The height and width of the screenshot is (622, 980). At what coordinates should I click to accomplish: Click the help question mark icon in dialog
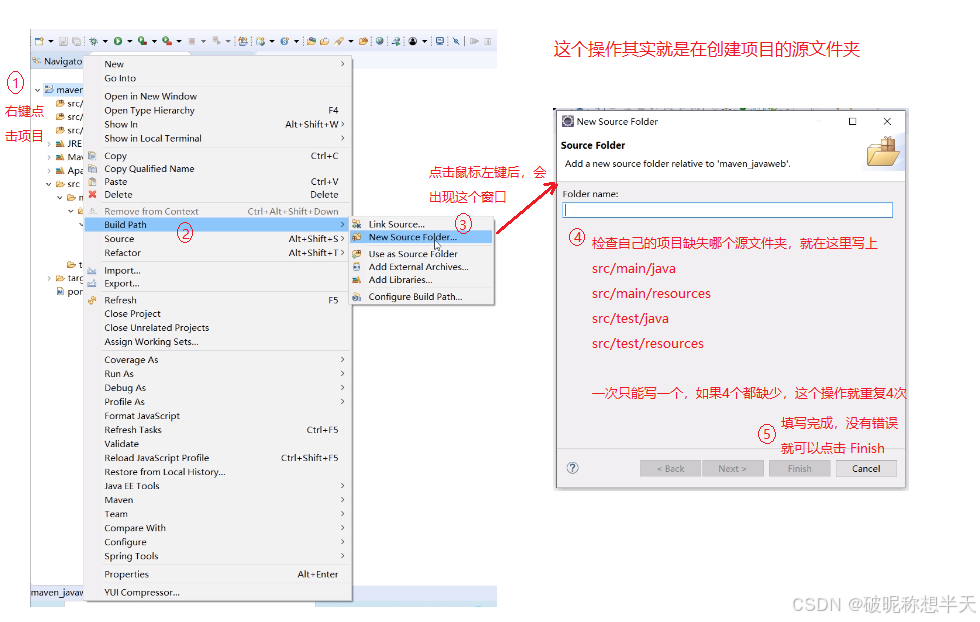coord(572,468)
